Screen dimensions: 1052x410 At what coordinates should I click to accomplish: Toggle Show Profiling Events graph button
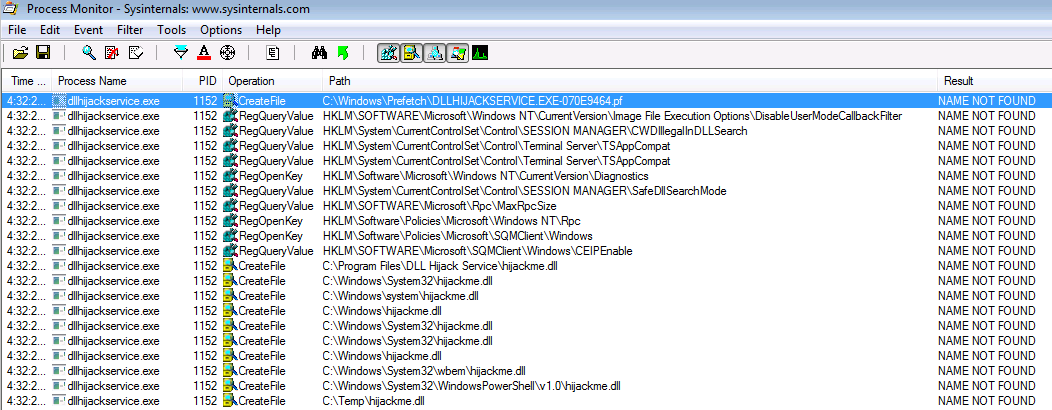pos(480,52)
